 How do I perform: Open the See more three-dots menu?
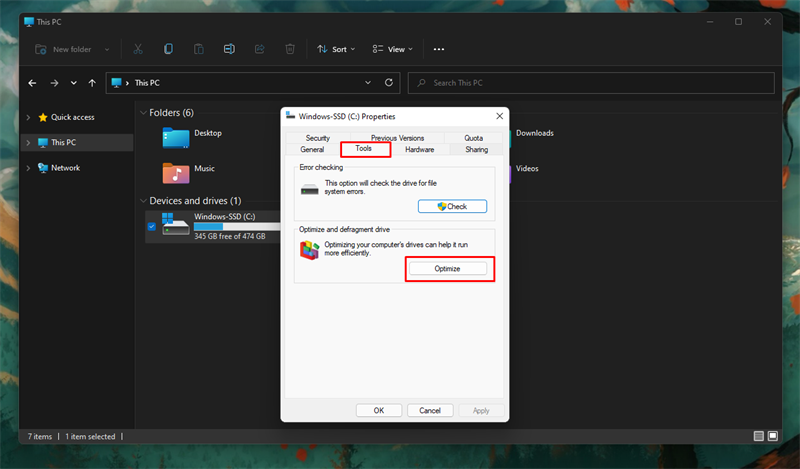439,49
